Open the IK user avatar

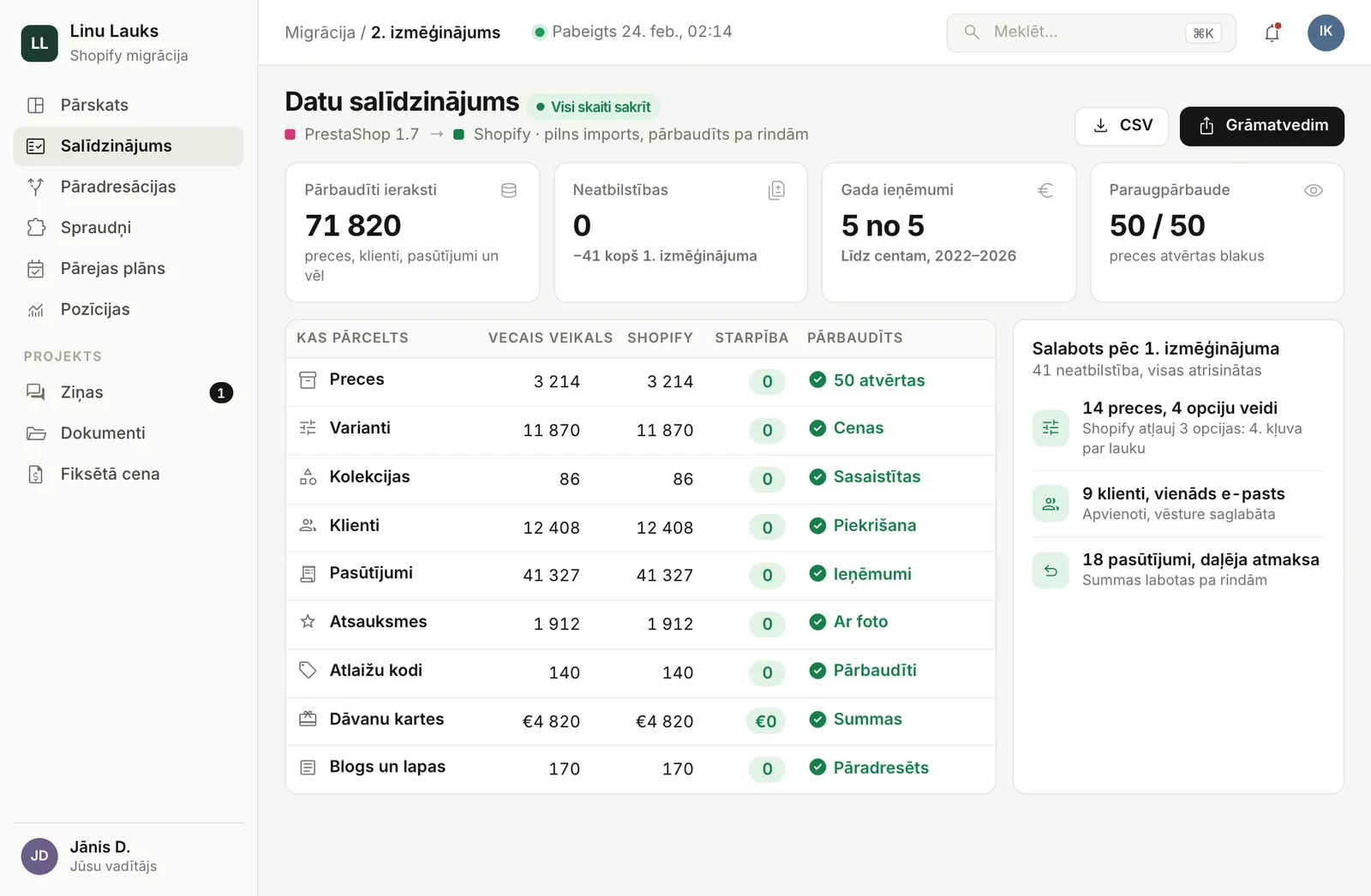tap(1326, 33)
